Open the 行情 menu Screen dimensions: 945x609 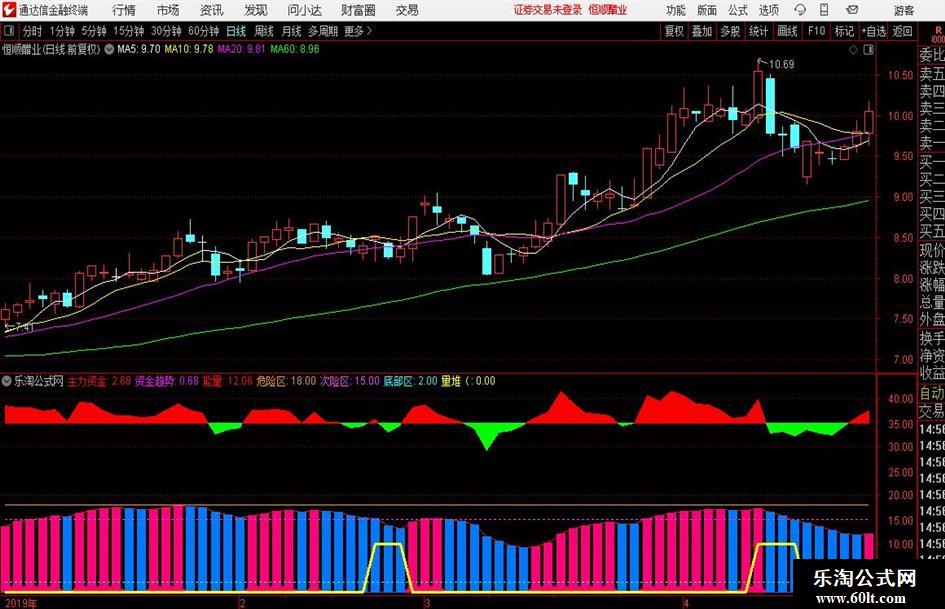(124, 10)
